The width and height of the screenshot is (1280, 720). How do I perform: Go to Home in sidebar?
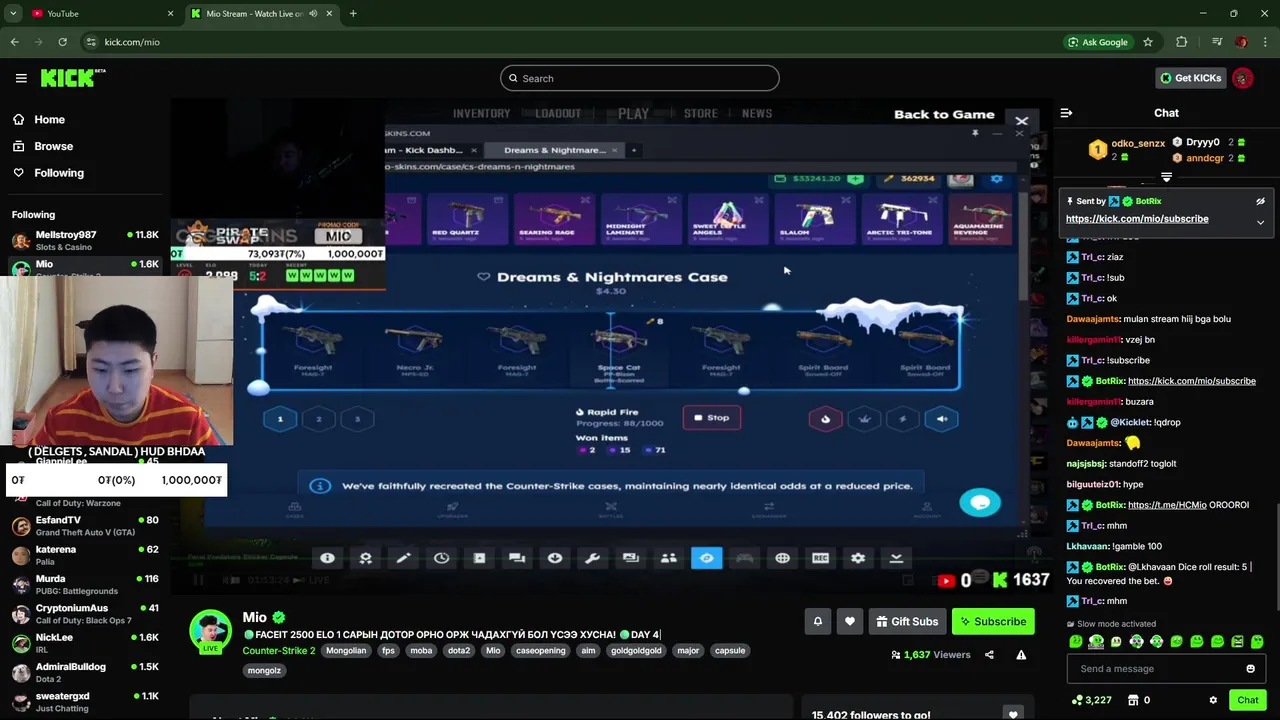[x=49, y=119]
